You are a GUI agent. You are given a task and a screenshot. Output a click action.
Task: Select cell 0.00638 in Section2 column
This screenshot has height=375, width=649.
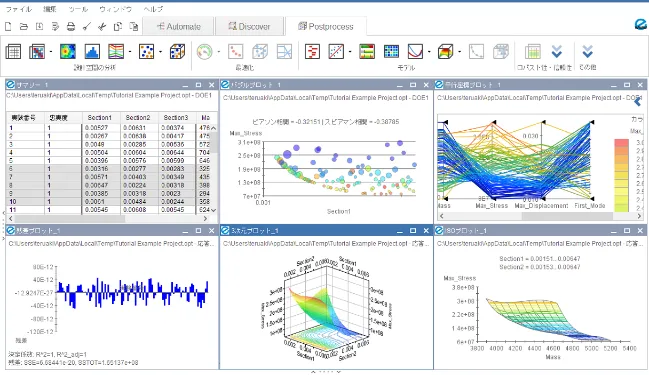tap(139, 136)
